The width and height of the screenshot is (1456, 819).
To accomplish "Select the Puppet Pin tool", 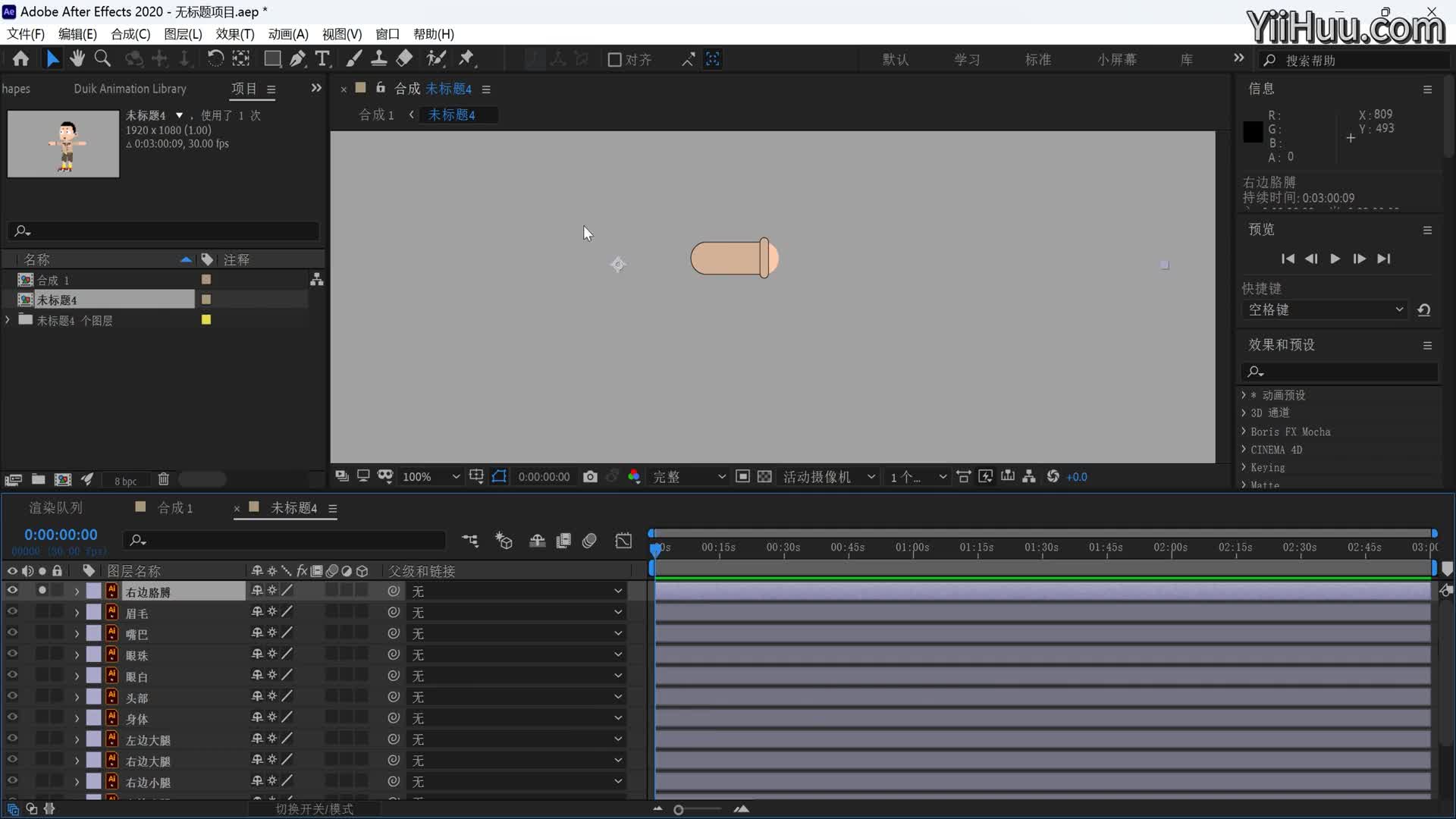I will point(466,59).
